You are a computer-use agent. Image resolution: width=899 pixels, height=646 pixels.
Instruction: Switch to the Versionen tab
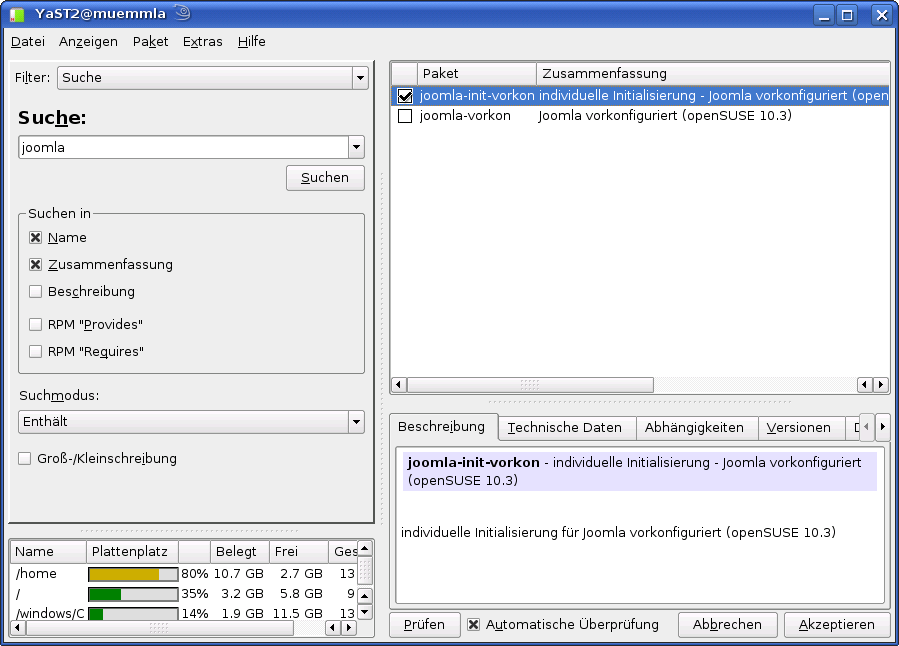802,428
